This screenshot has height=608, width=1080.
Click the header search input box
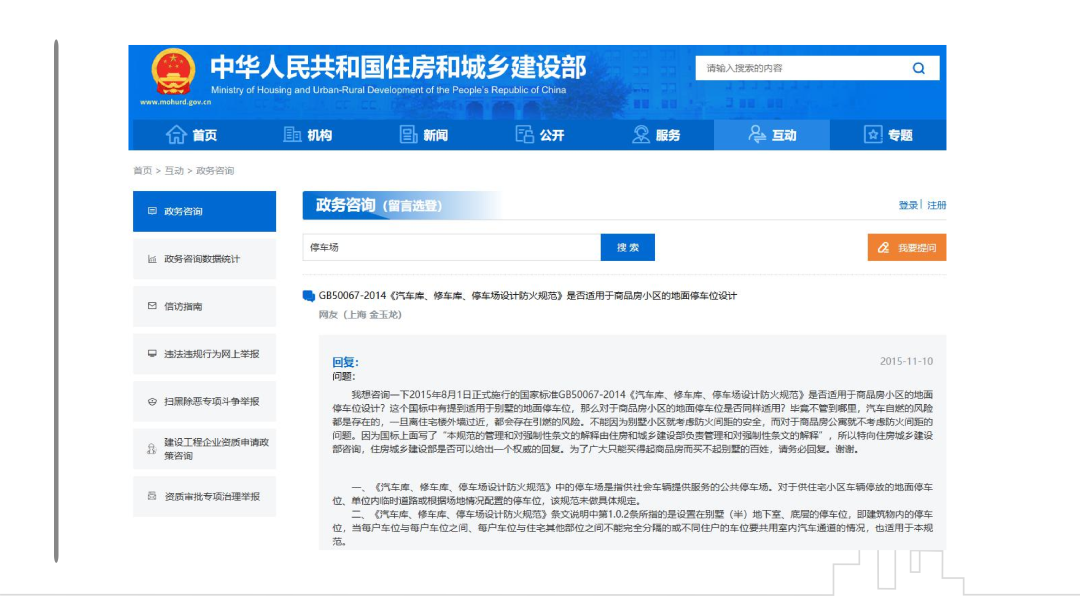[x=800, y=68]
